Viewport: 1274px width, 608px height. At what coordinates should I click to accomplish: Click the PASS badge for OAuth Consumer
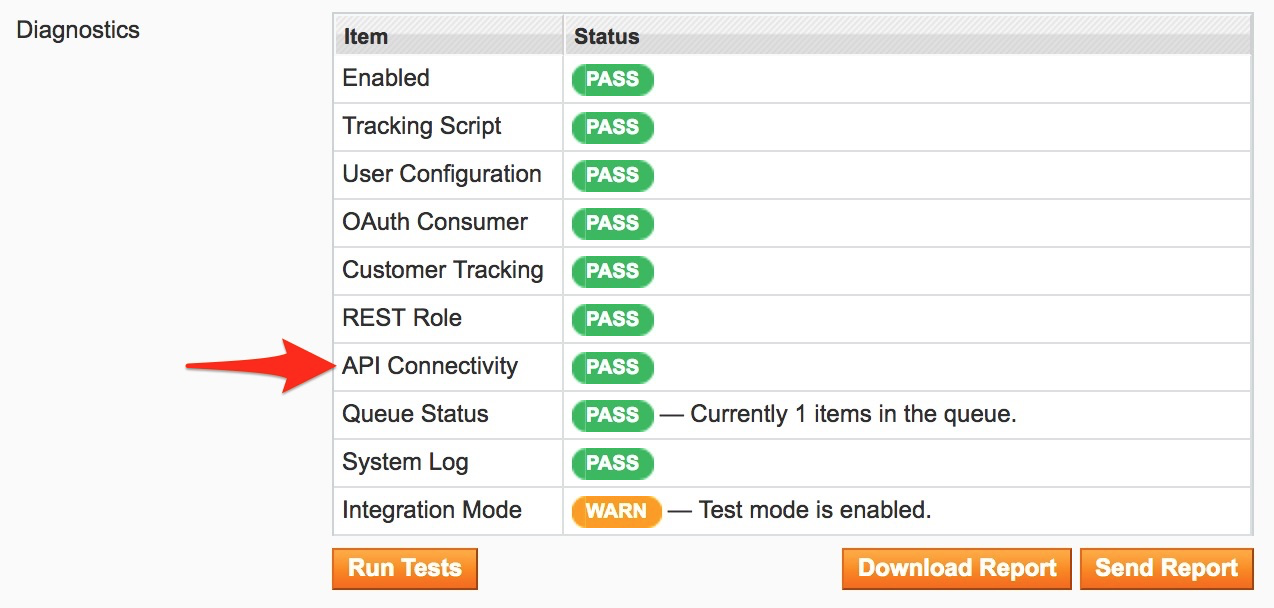point(613,224)
